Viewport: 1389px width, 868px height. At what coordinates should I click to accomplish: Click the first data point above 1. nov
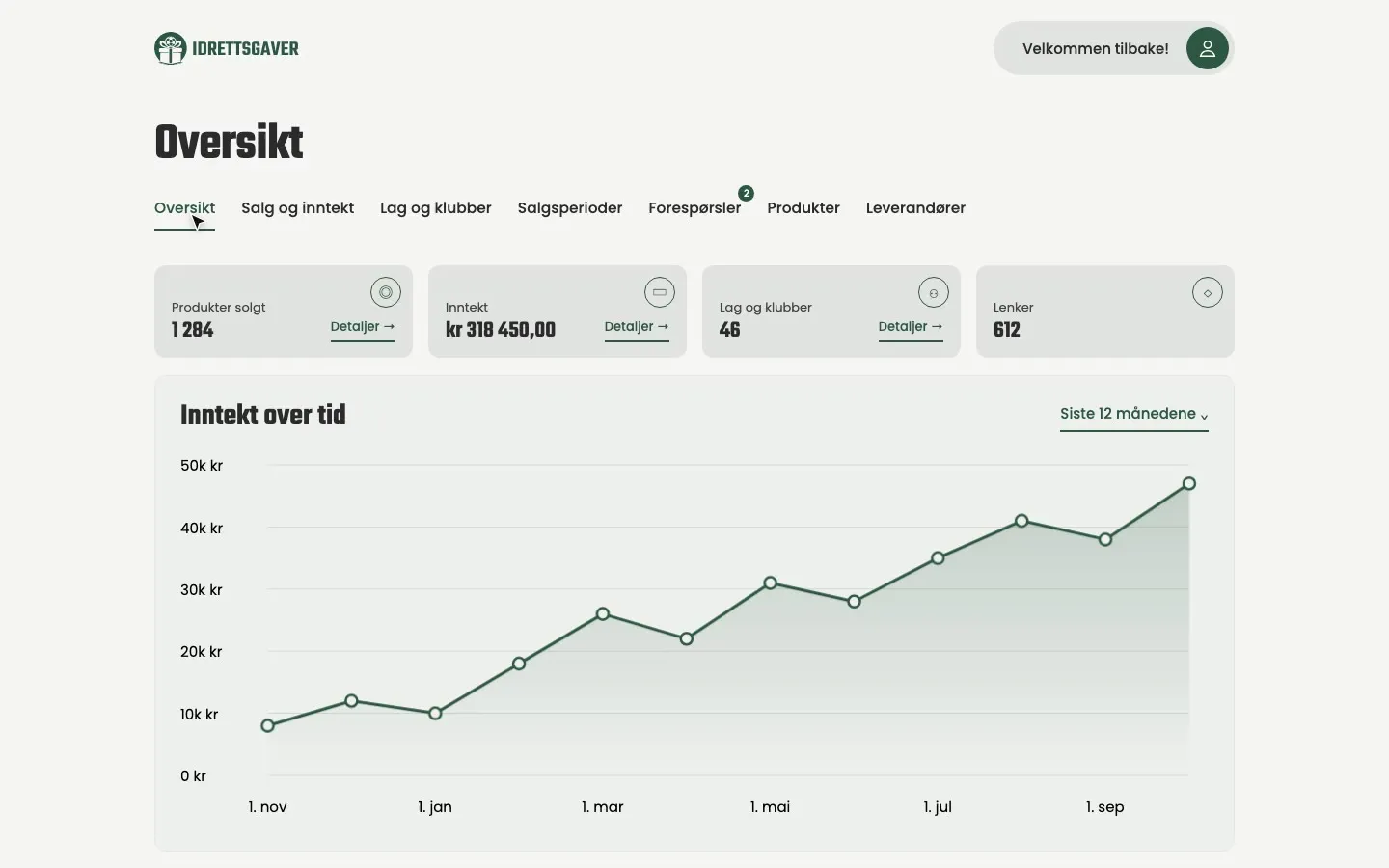(268, 725)
